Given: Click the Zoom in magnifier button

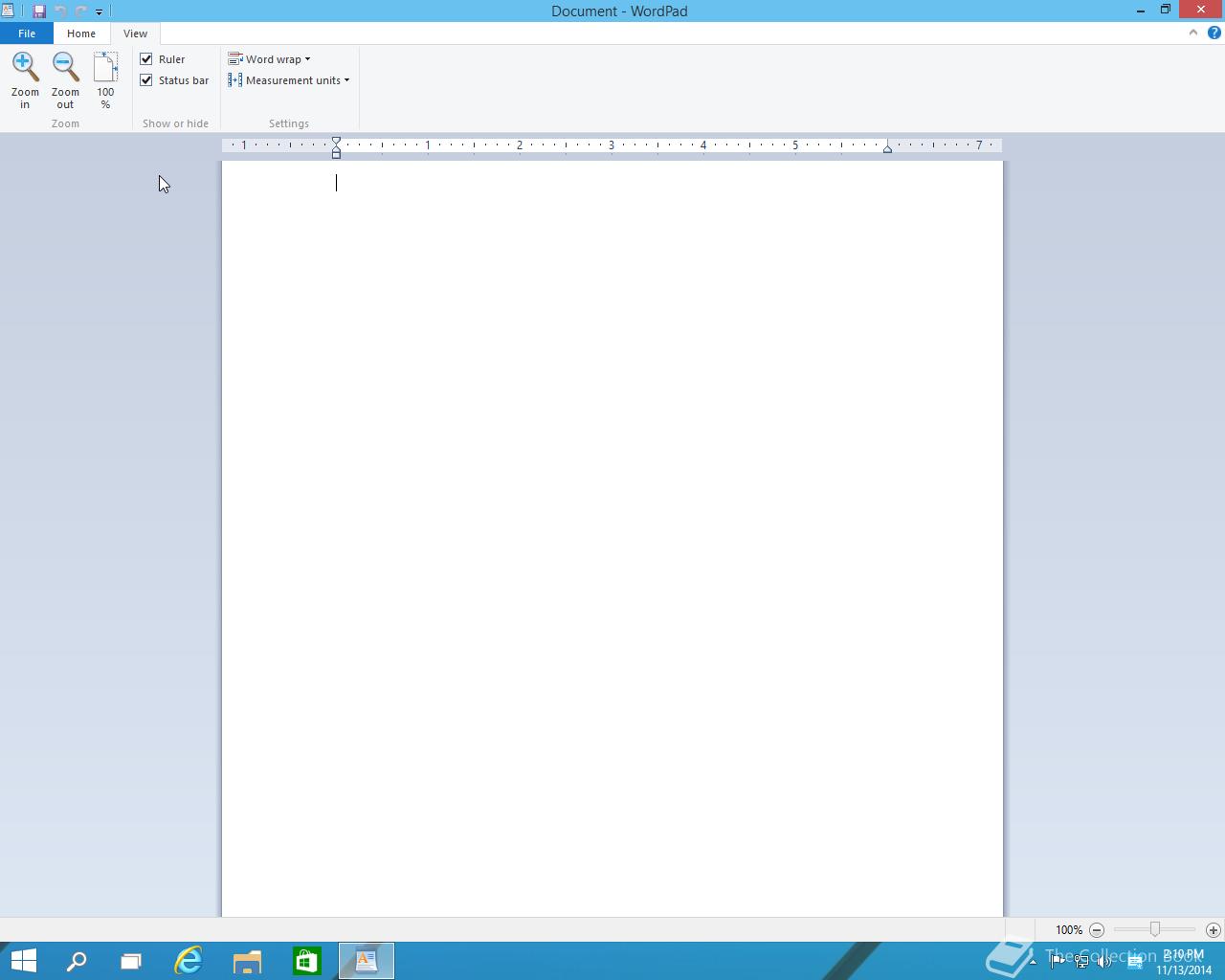Looking at the screenshot, I should (25, 80).
